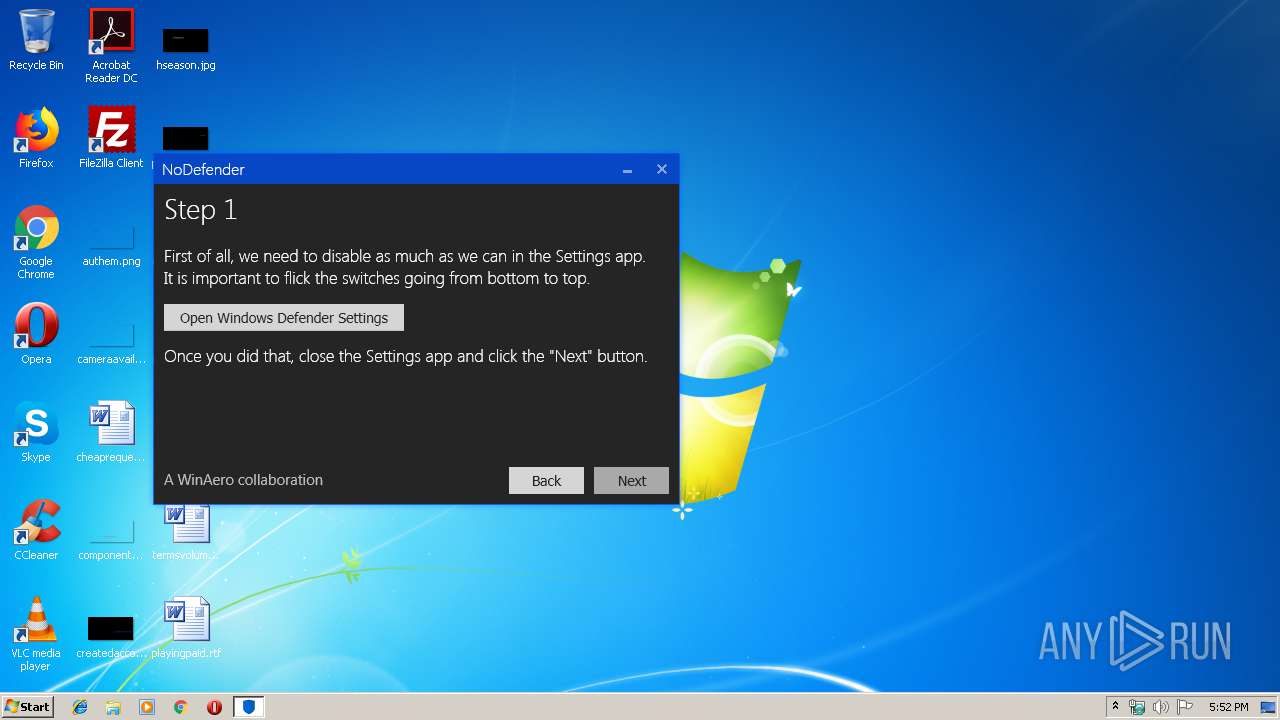The width and height of the screenshot is (1280, 720).
Task: Select the createdacc file icon
Action: coord(111,638)
